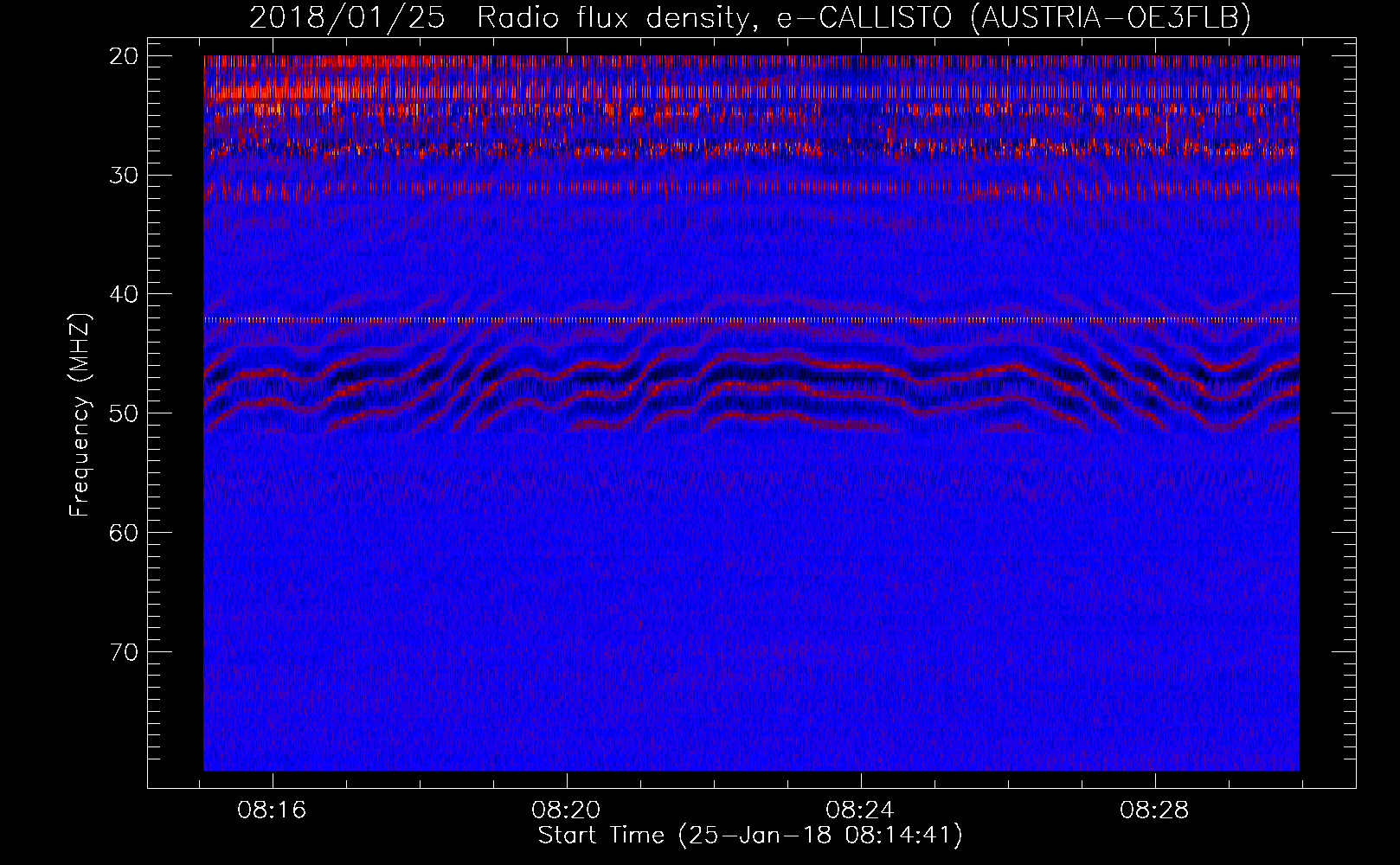1400x865 pixels.
Task: Click the 'Frequency (MHZ)' axis label
Action: coord(80,414)
